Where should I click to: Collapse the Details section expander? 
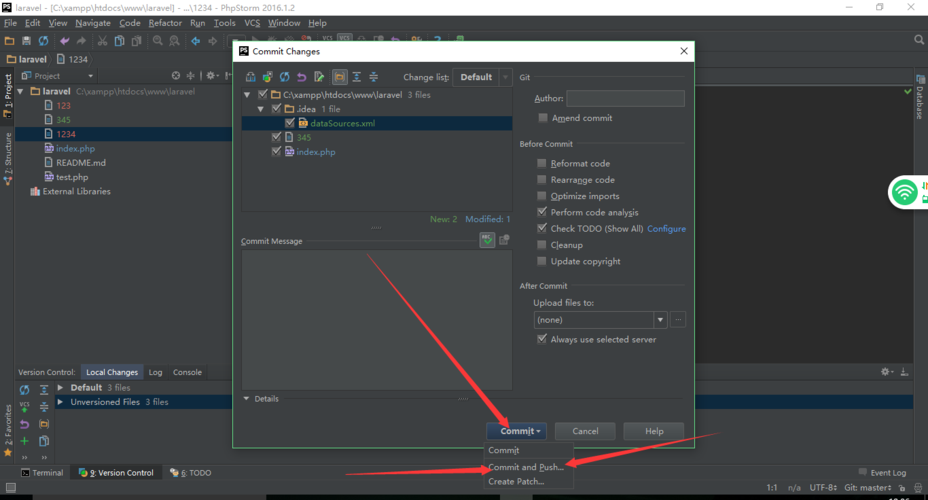246,399
